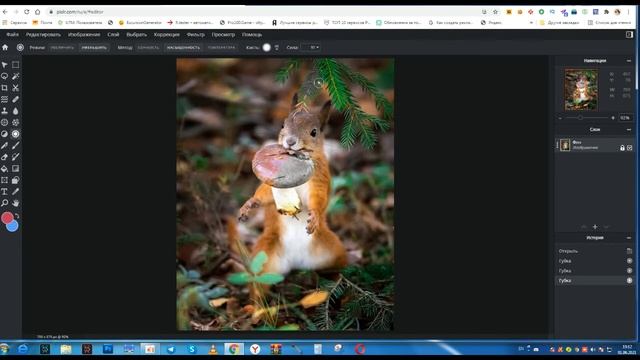
Task: Select the Magic Wand tool
Action: click(16, 76)
